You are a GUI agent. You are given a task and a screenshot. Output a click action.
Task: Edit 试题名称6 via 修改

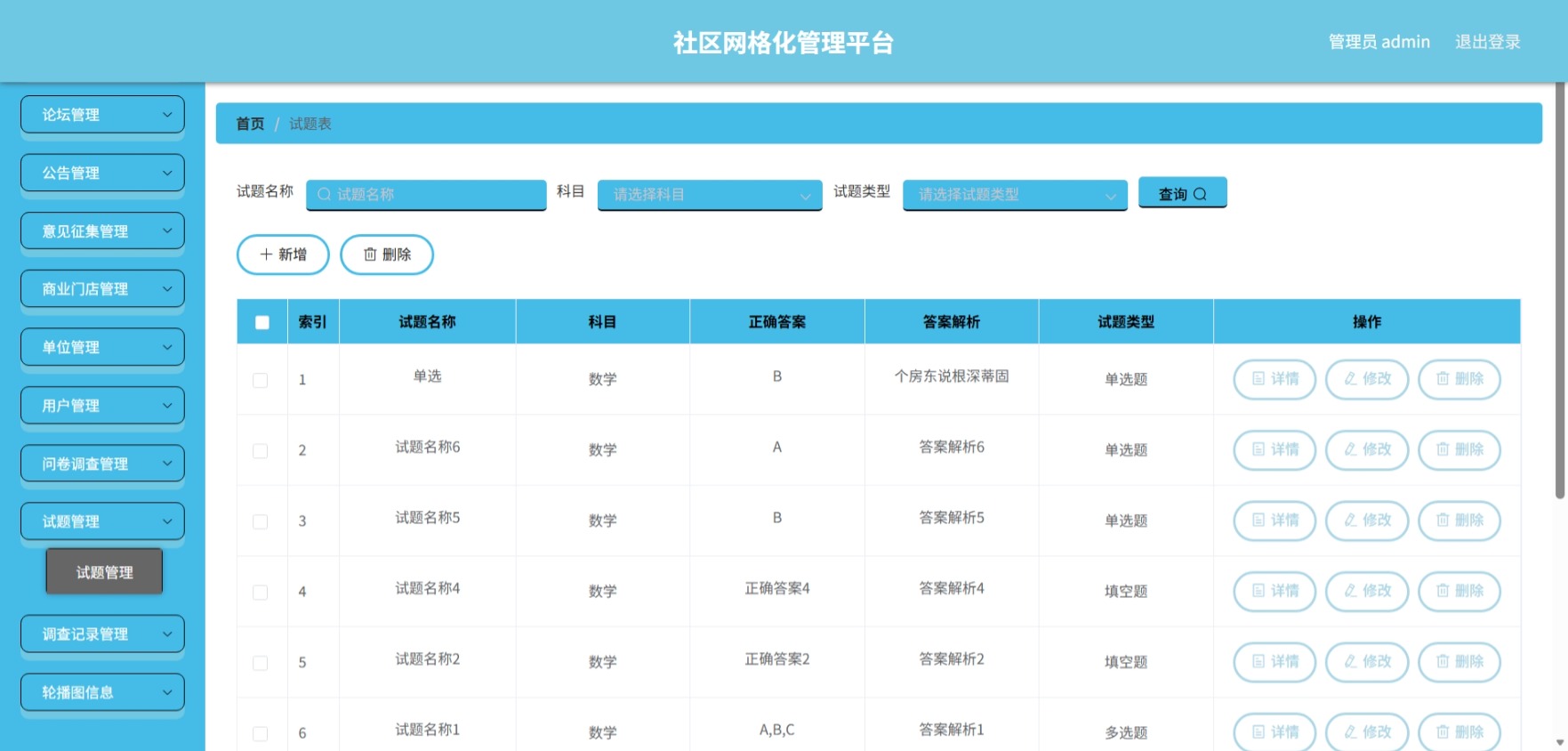[1367, 449]
